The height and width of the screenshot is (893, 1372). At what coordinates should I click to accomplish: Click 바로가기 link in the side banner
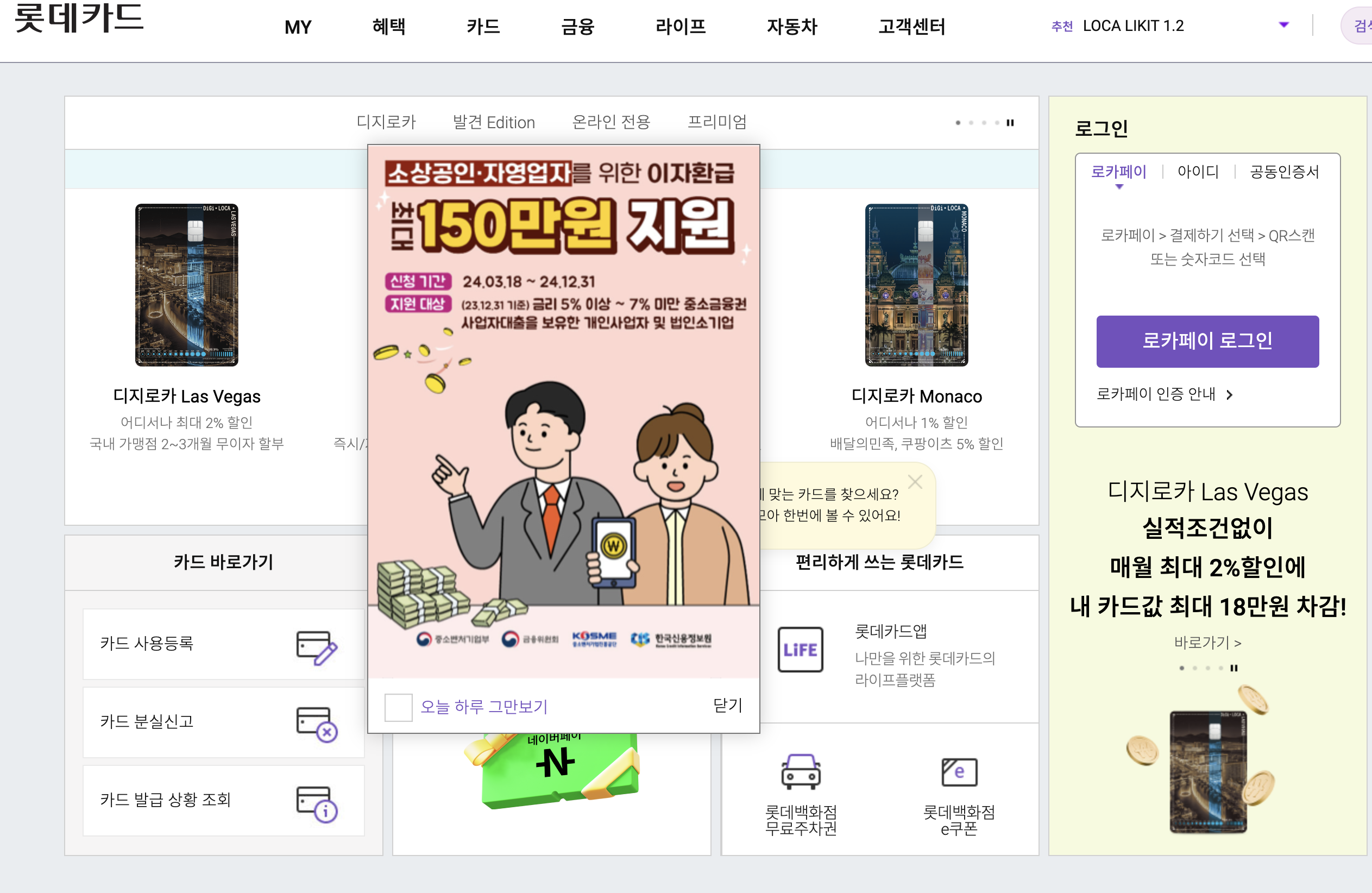click(1208, 642)
